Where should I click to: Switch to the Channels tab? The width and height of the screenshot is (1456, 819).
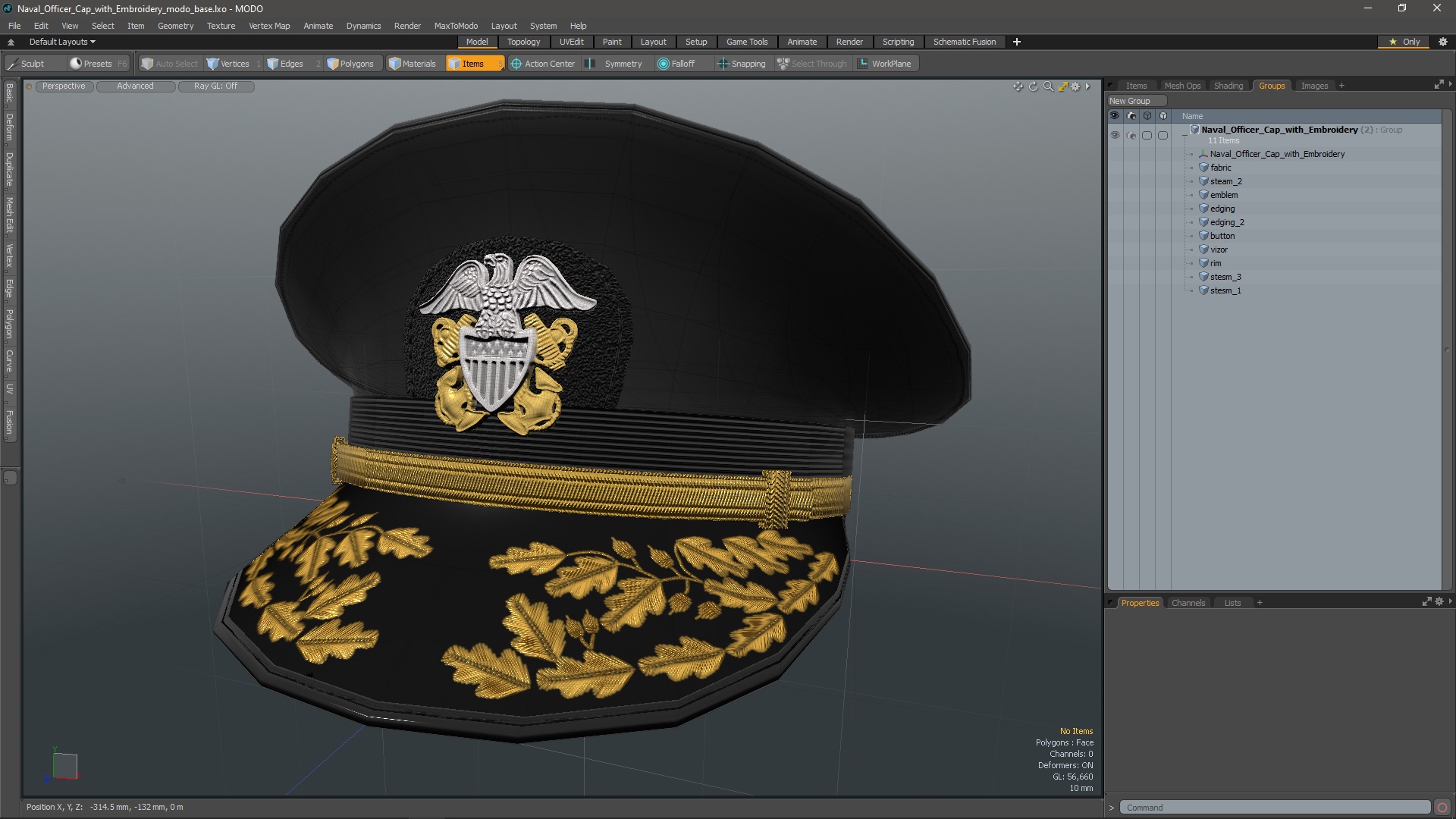click(1188, 603)
